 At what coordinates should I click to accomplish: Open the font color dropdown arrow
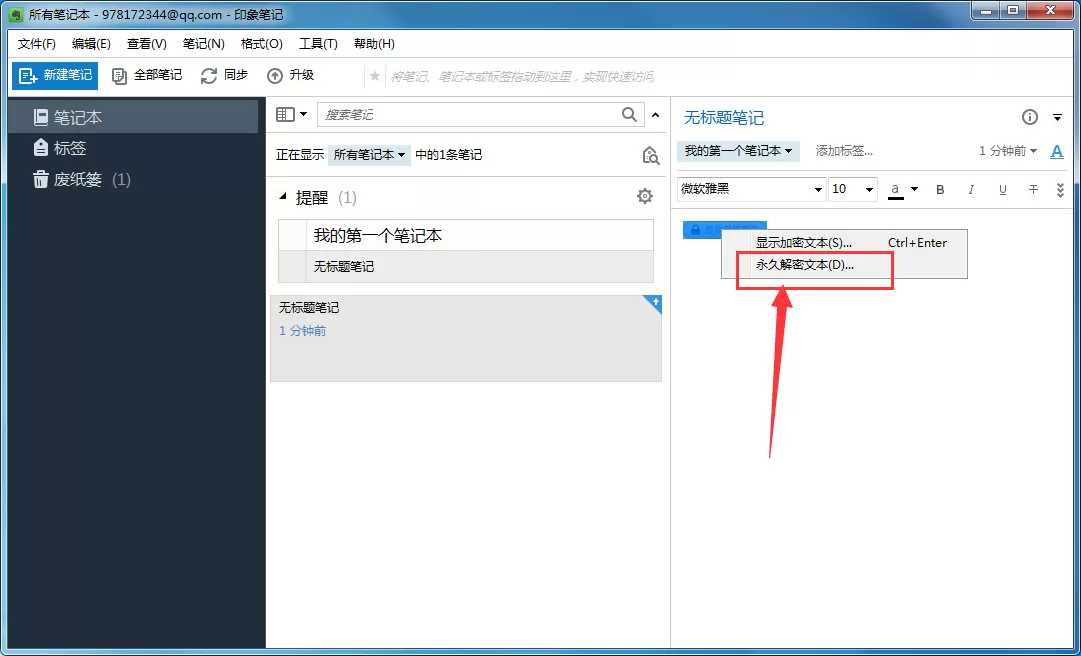pos(914,189)
